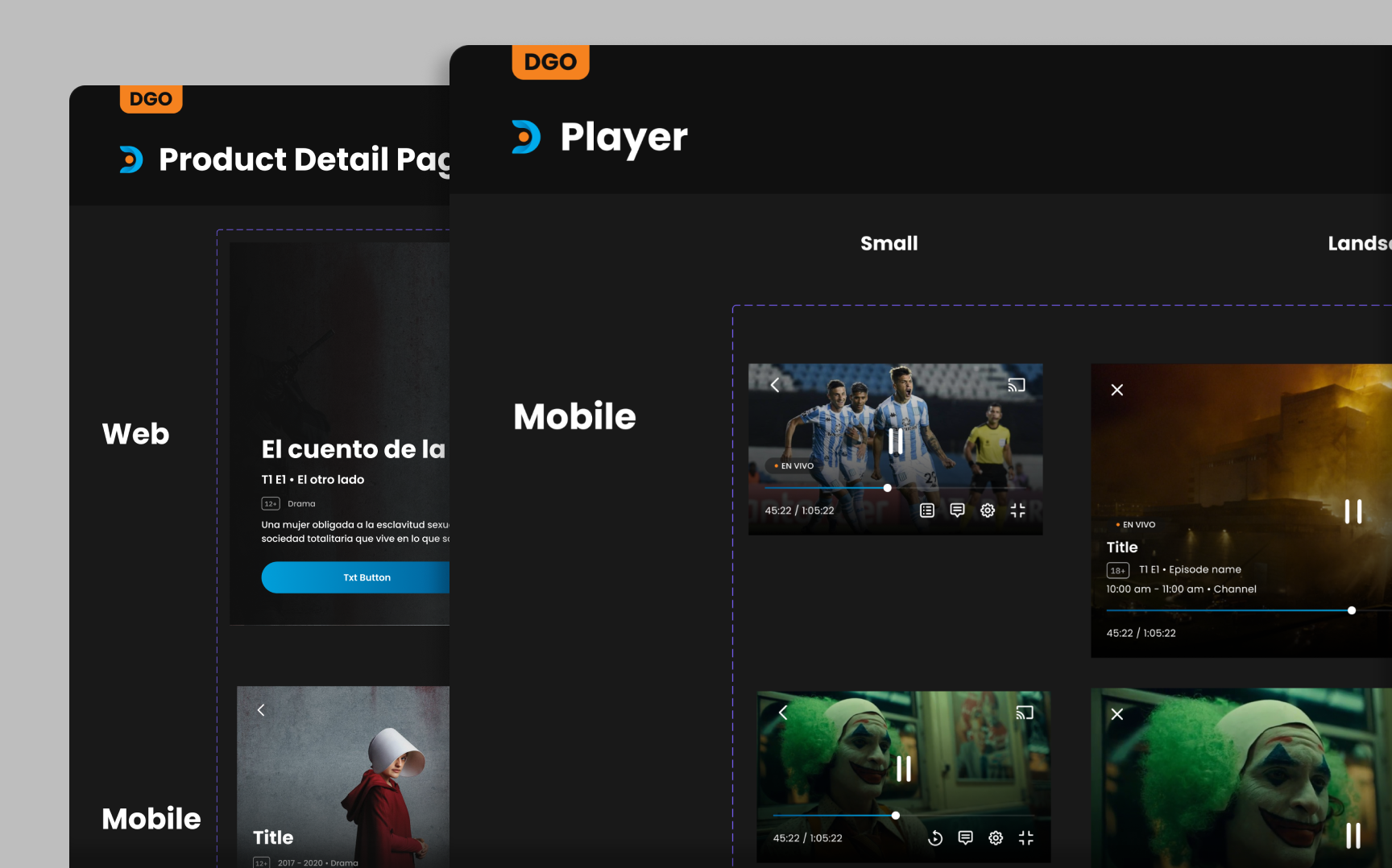Click '45:22 / 1:05:22' time on the small Joker player
The width and height of the screenshot is (1392, 868).
click(x=807, y=838)
